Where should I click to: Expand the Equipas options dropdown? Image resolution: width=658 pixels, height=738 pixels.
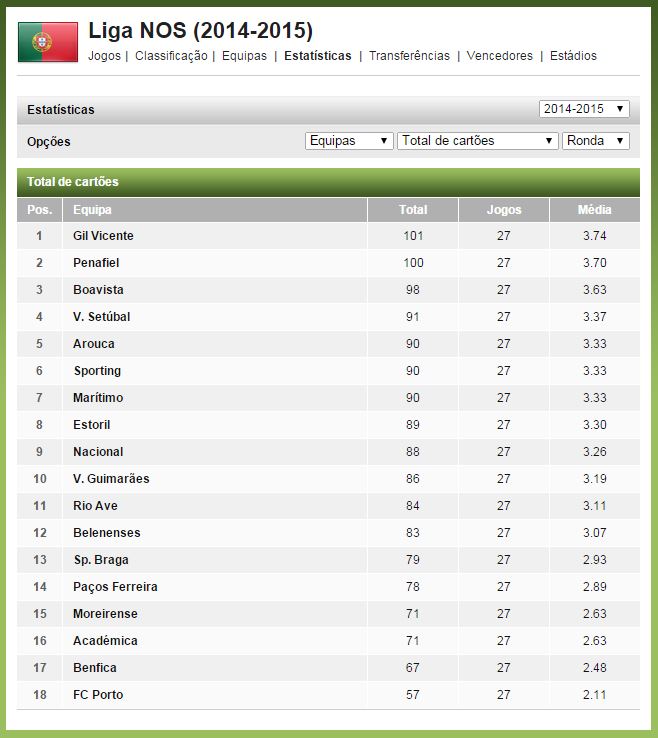point(349,141)
